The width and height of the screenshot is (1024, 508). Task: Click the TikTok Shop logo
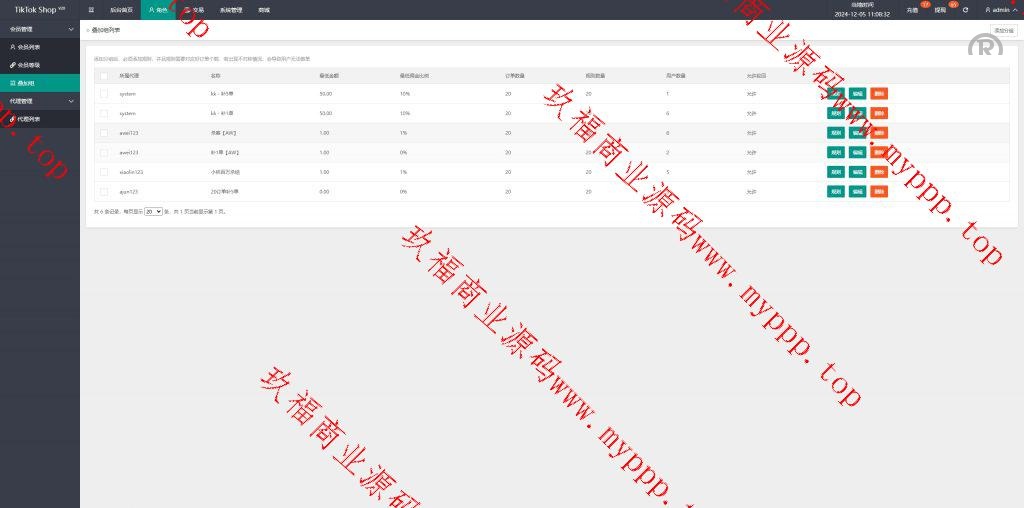click(x=39, y=9)
